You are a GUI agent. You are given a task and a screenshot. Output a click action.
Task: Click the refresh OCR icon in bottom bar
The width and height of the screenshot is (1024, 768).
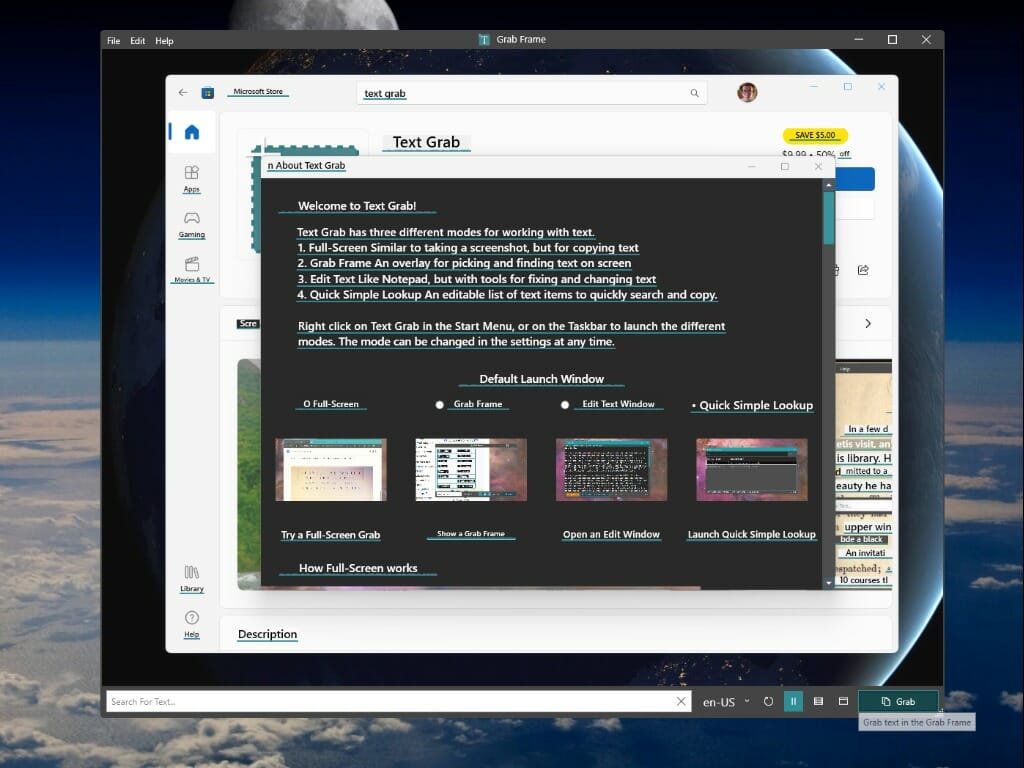pos(768,701)
